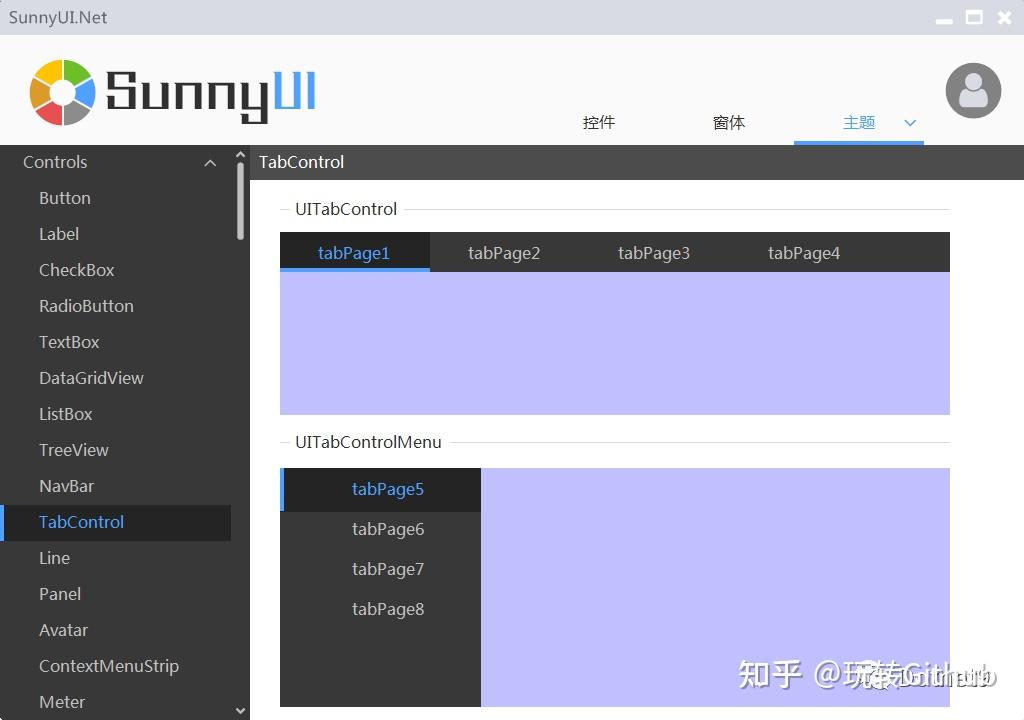Switch to tabPage4
Screen dimensions: 1024x720
pyautogui.click(x=804, y=252)
